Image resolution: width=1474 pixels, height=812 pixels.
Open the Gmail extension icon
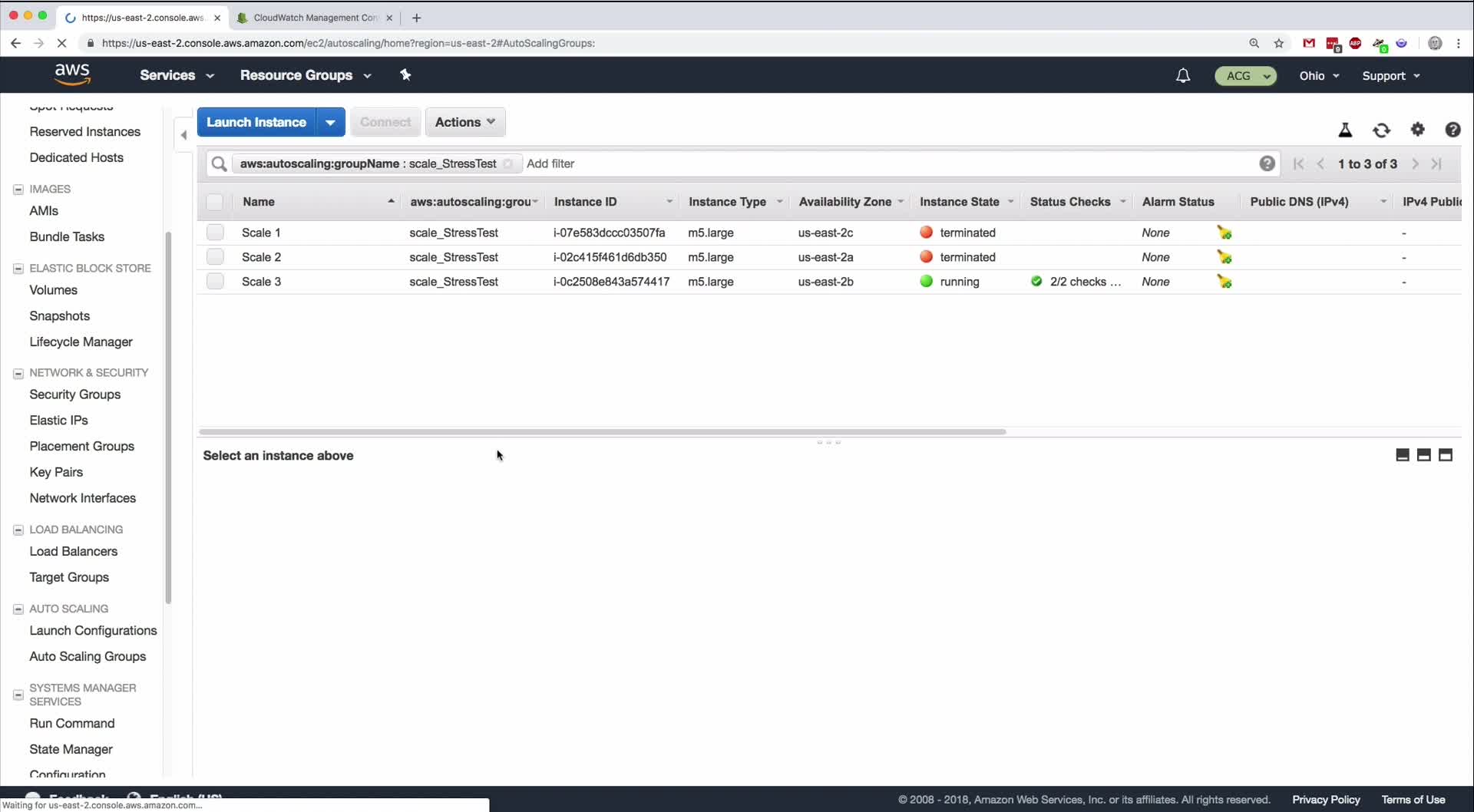pos(1309,43)
